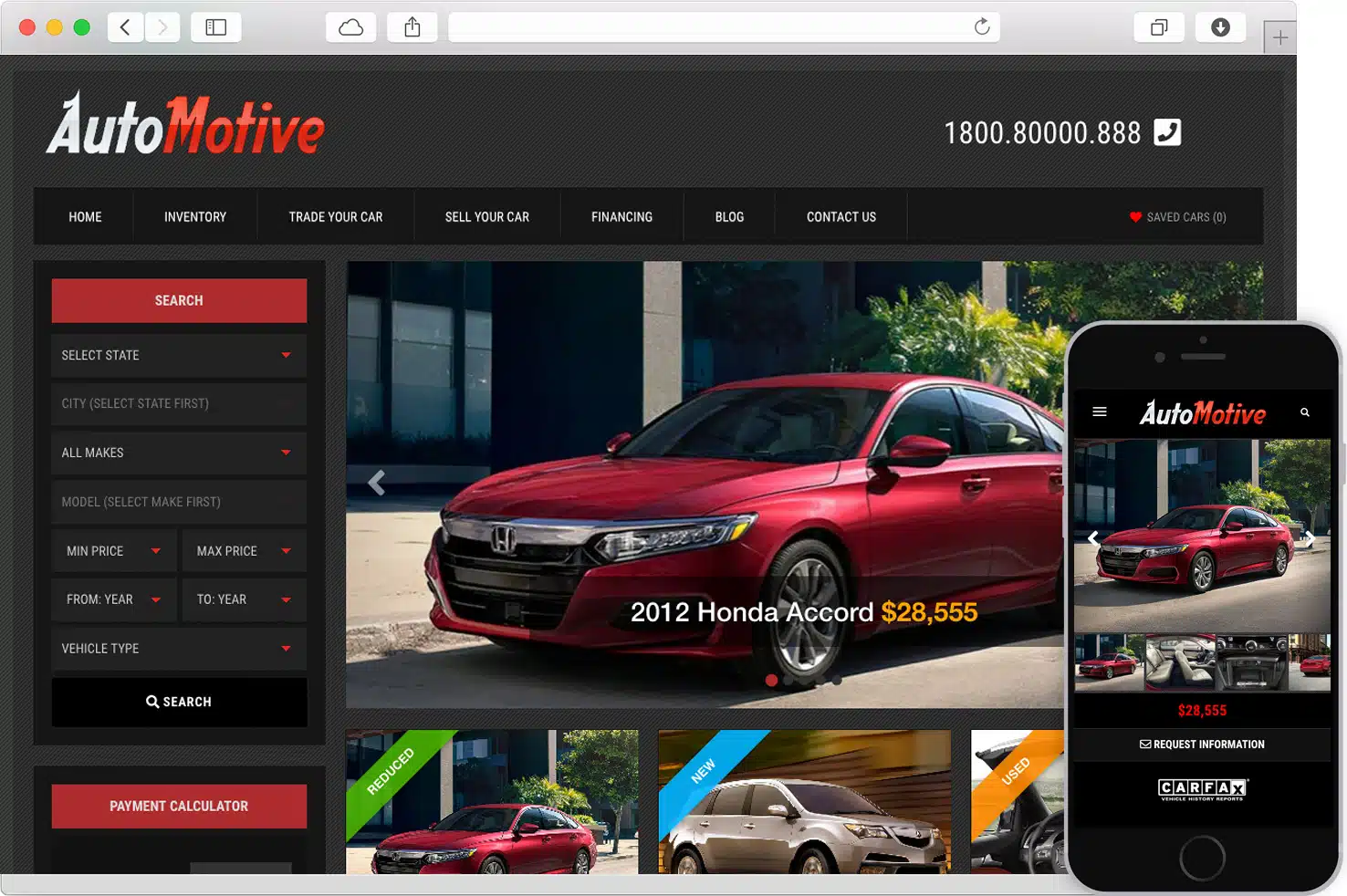Tap the CARFAX logo on phone

(1203, 789)
